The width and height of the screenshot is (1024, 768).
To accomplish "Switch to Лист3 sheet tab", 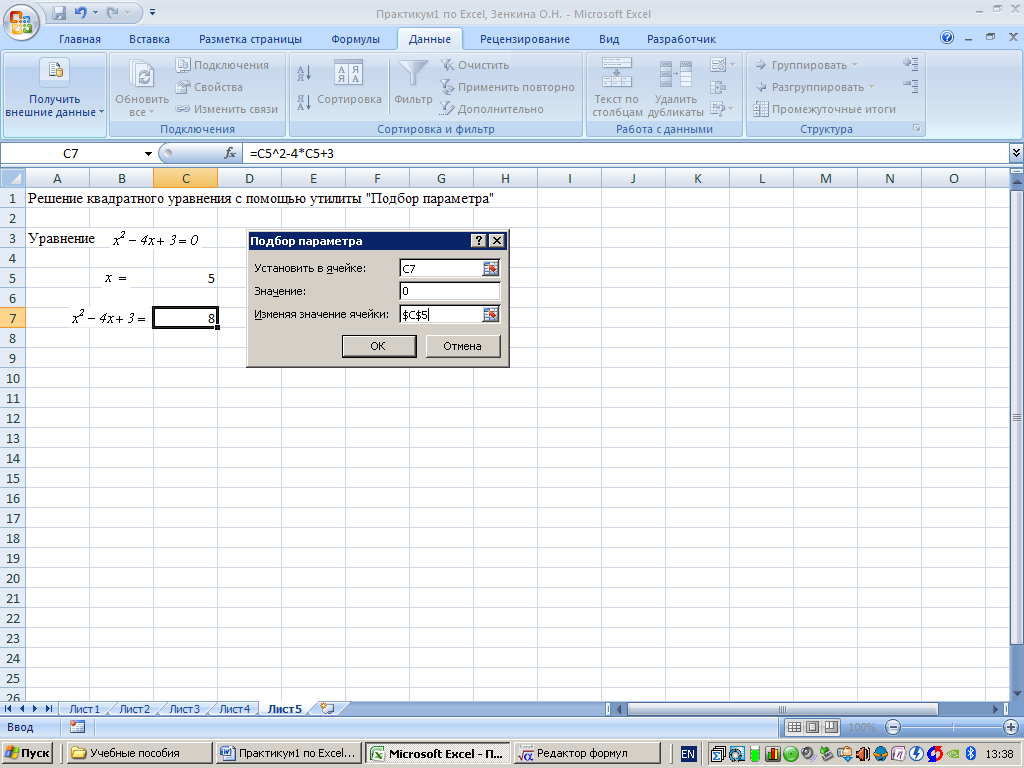I will click(x=185, y=709).
